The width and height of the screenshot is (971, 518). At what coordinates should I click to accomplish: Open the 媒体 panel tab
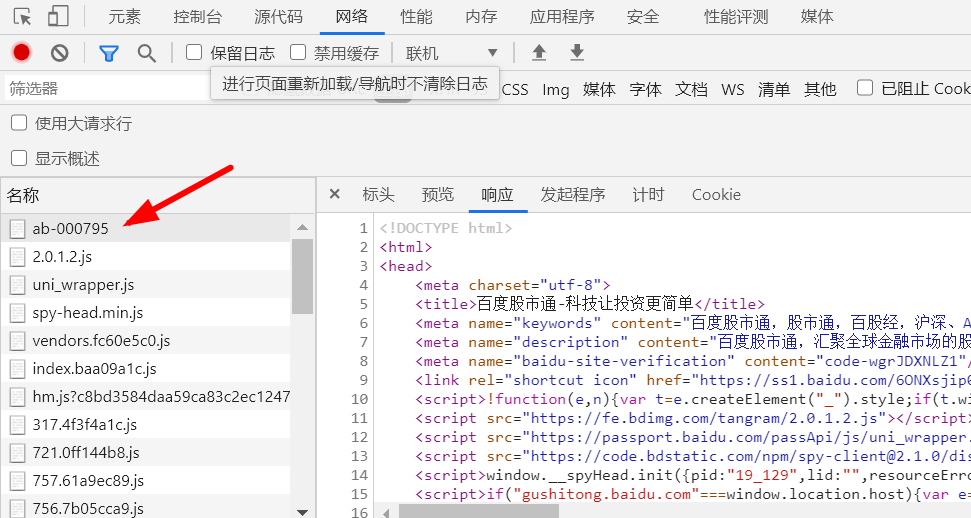click(x=817, y=17)
